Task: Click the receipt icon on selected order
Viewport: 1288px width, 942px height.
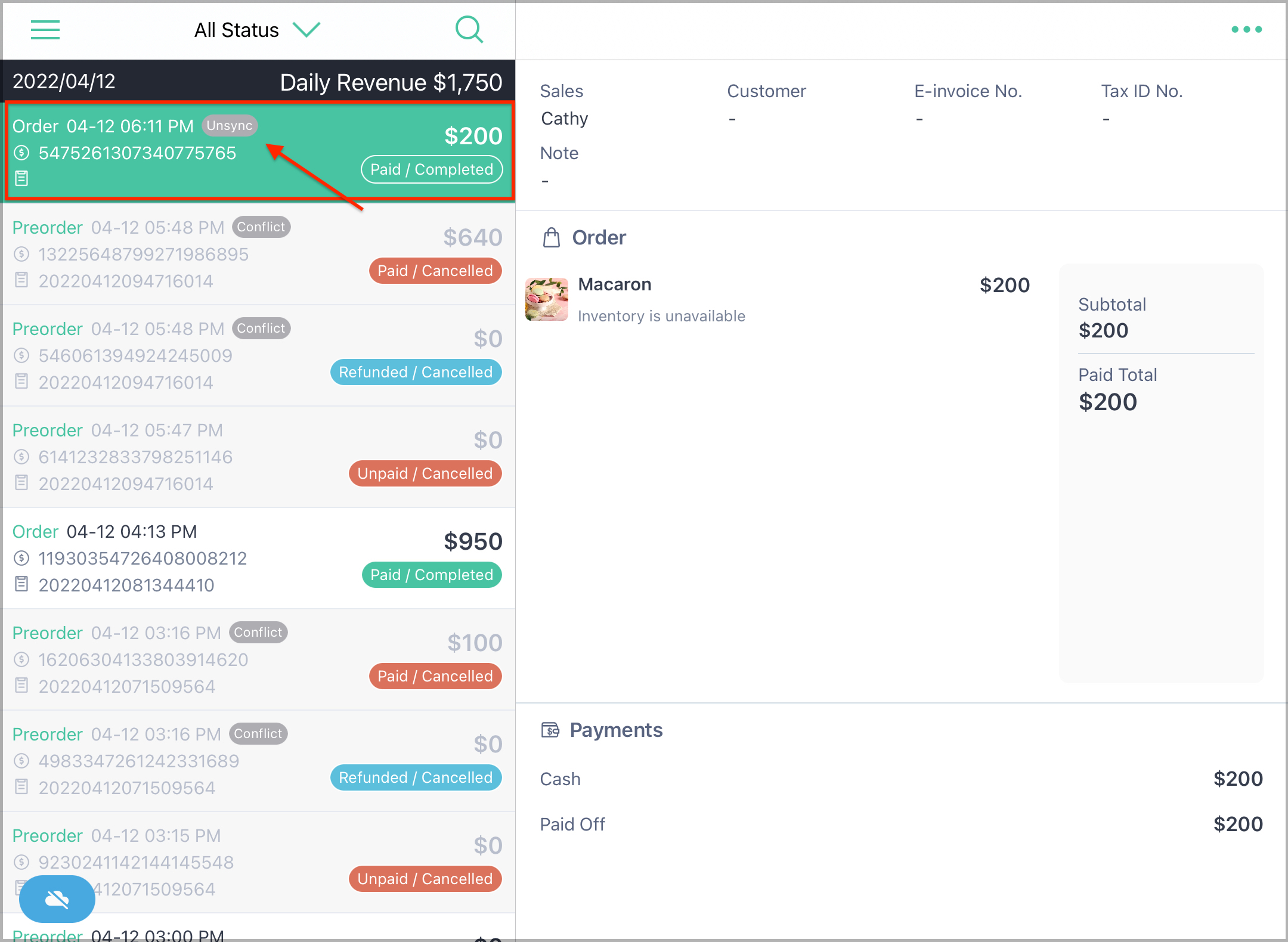Action: pos(21,178)
